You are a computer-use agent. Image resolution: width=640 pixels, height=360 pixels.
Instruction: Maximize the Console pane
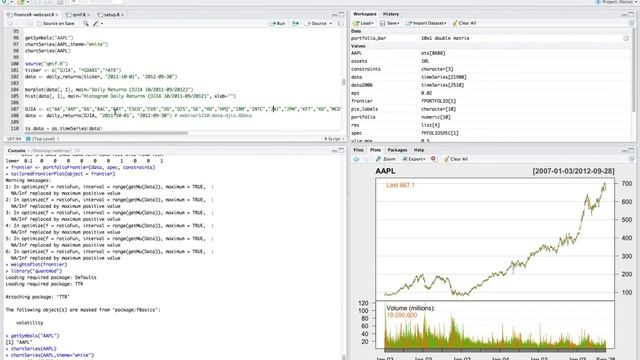click(341, 151)
